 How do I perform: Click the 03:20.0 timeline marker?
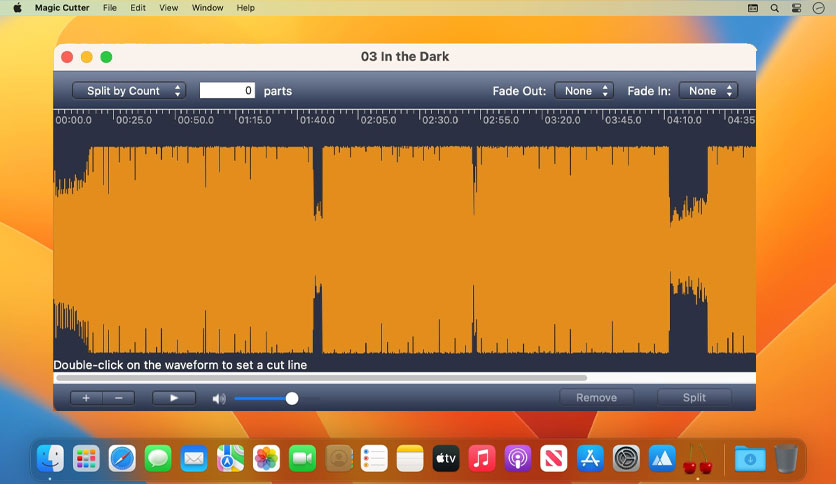(562, 120)
